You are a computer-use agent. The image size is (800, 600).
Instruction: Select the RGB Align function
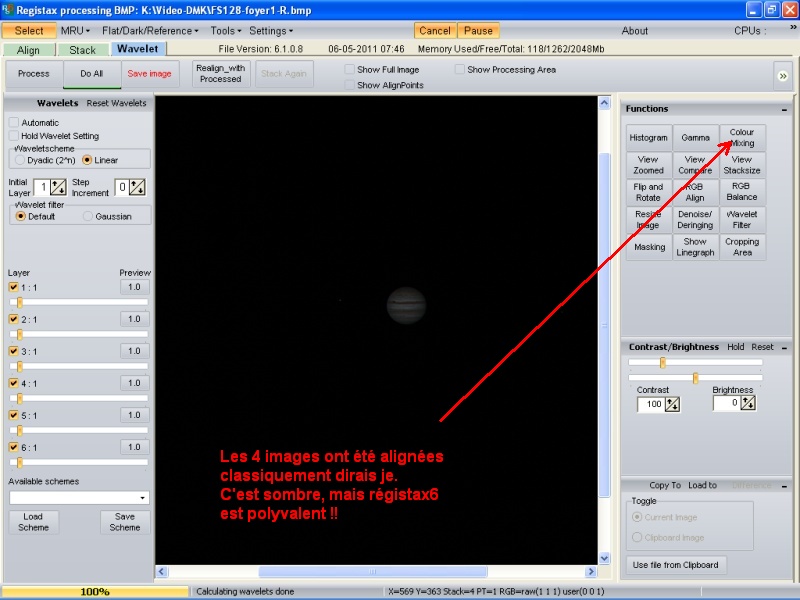tap(695, 191)
